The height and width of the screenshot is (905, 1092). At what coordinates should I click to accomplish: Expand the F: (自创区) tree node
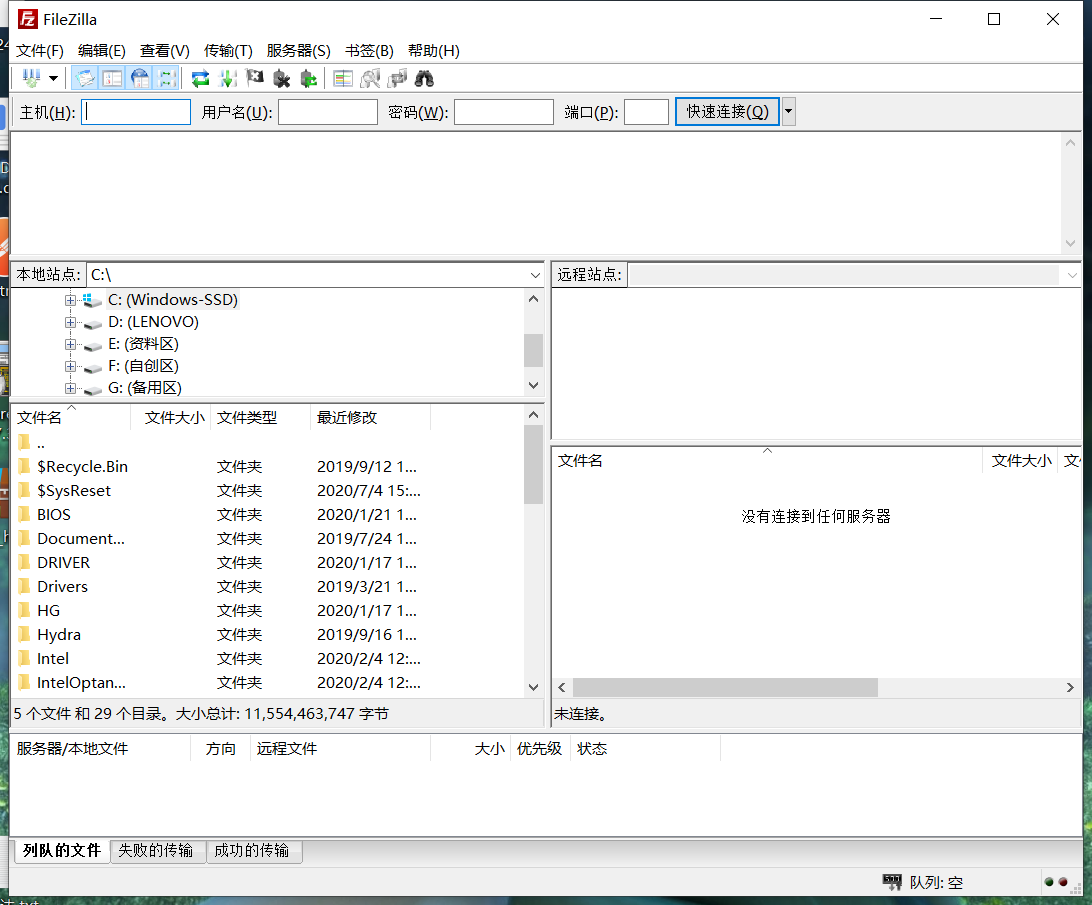coord(70,366)
